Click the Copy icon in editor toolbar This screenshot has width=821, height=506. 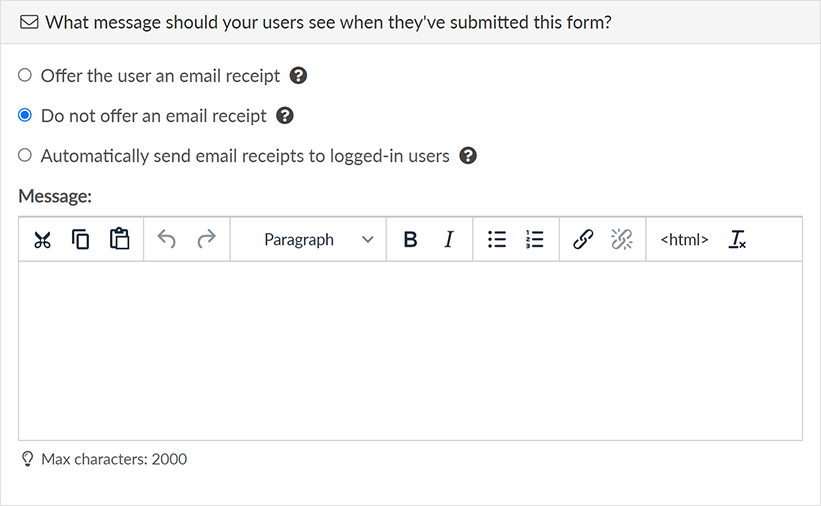click(81, 240)
